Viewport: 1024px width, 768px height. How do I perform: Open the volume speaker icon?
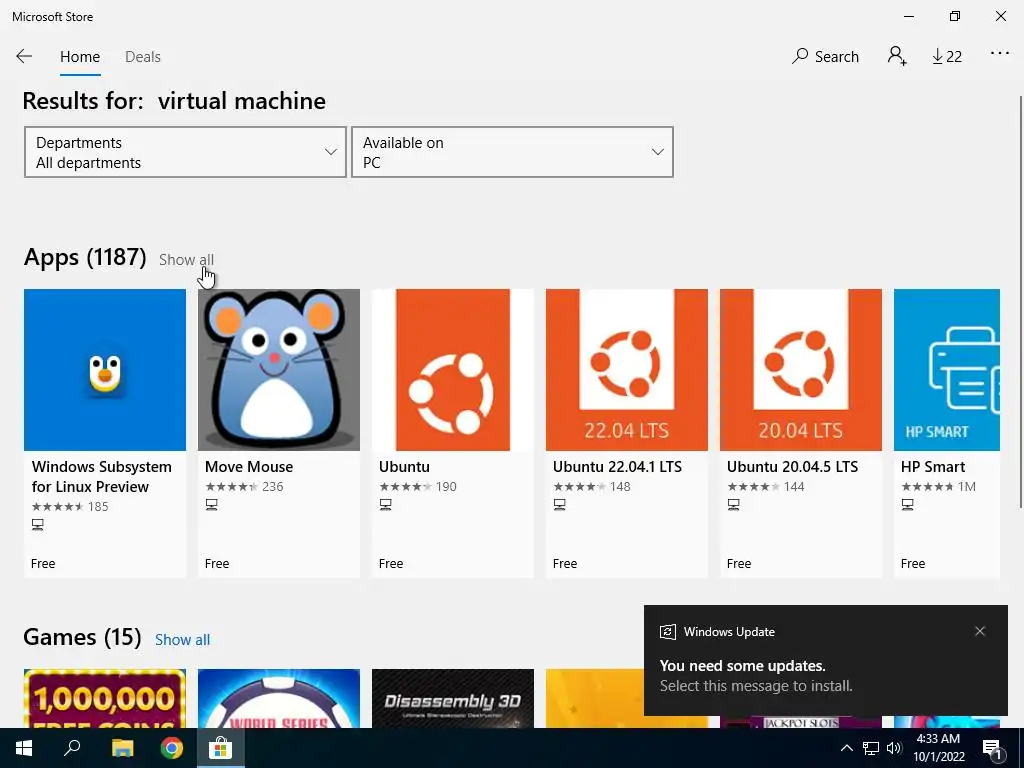click(894, 748)
